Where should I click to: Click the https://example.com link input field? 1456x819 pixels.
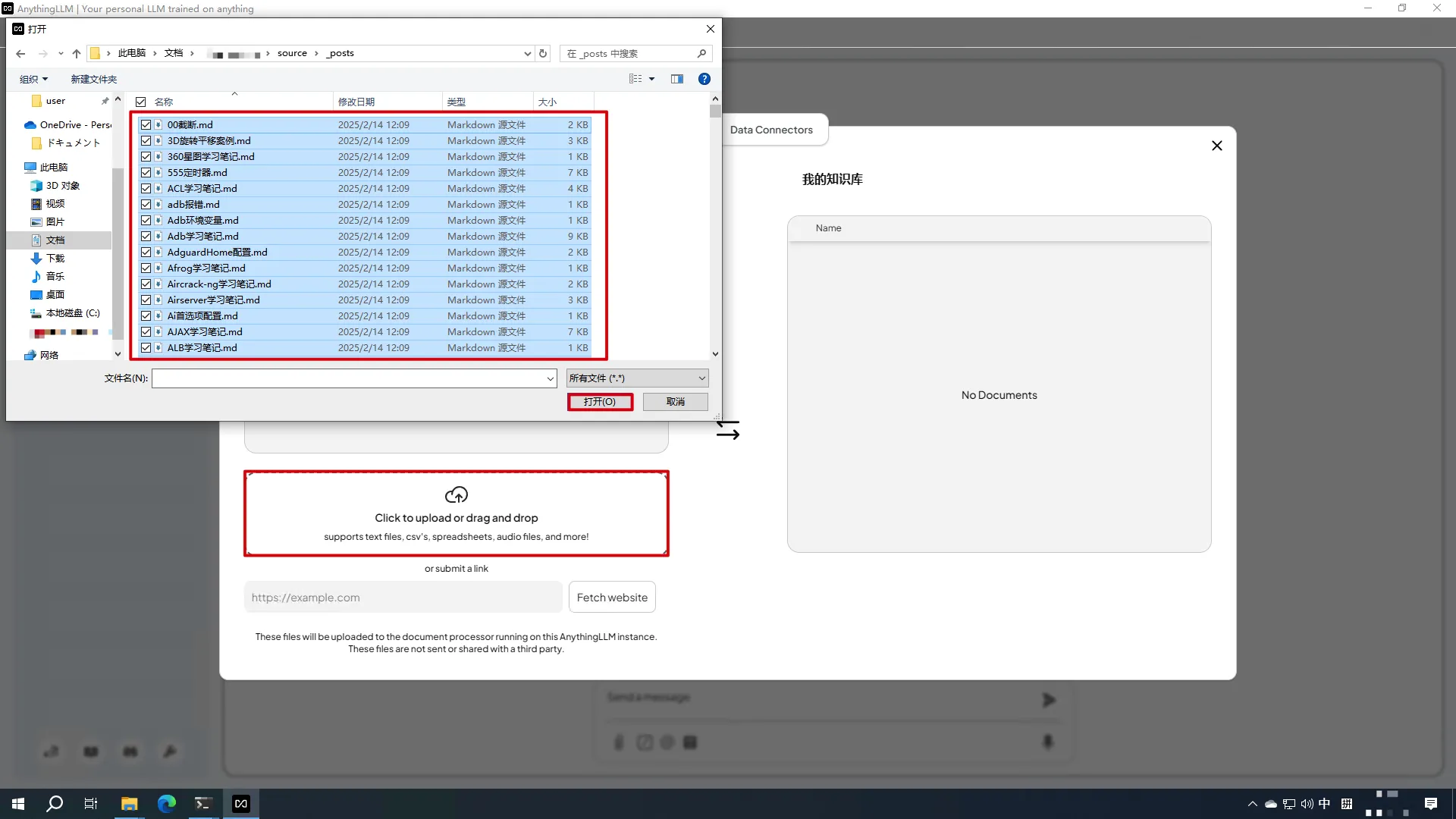click(x=403, y=598)
